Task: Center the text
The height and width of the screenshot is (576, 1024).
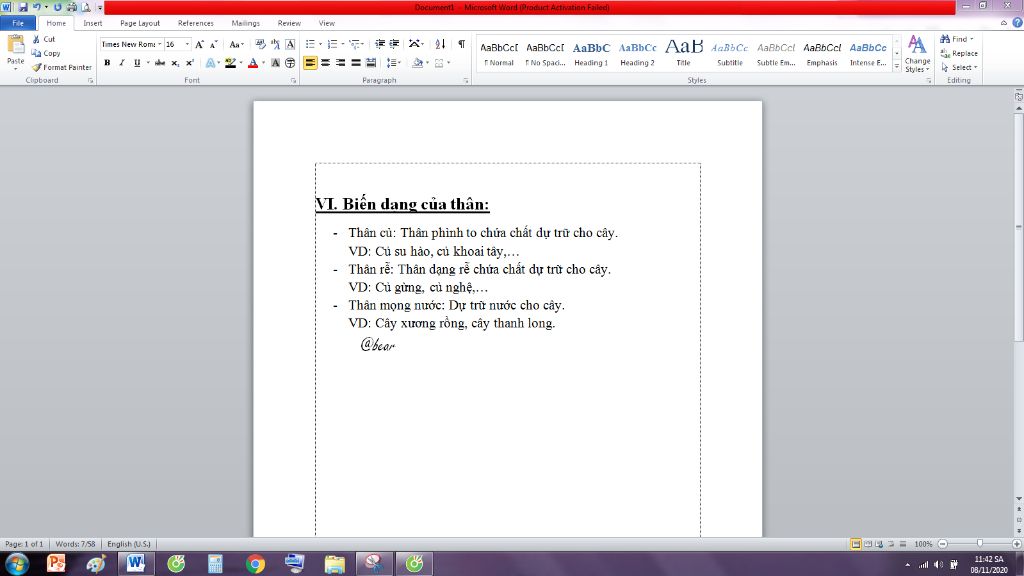Action: point(325,63)
